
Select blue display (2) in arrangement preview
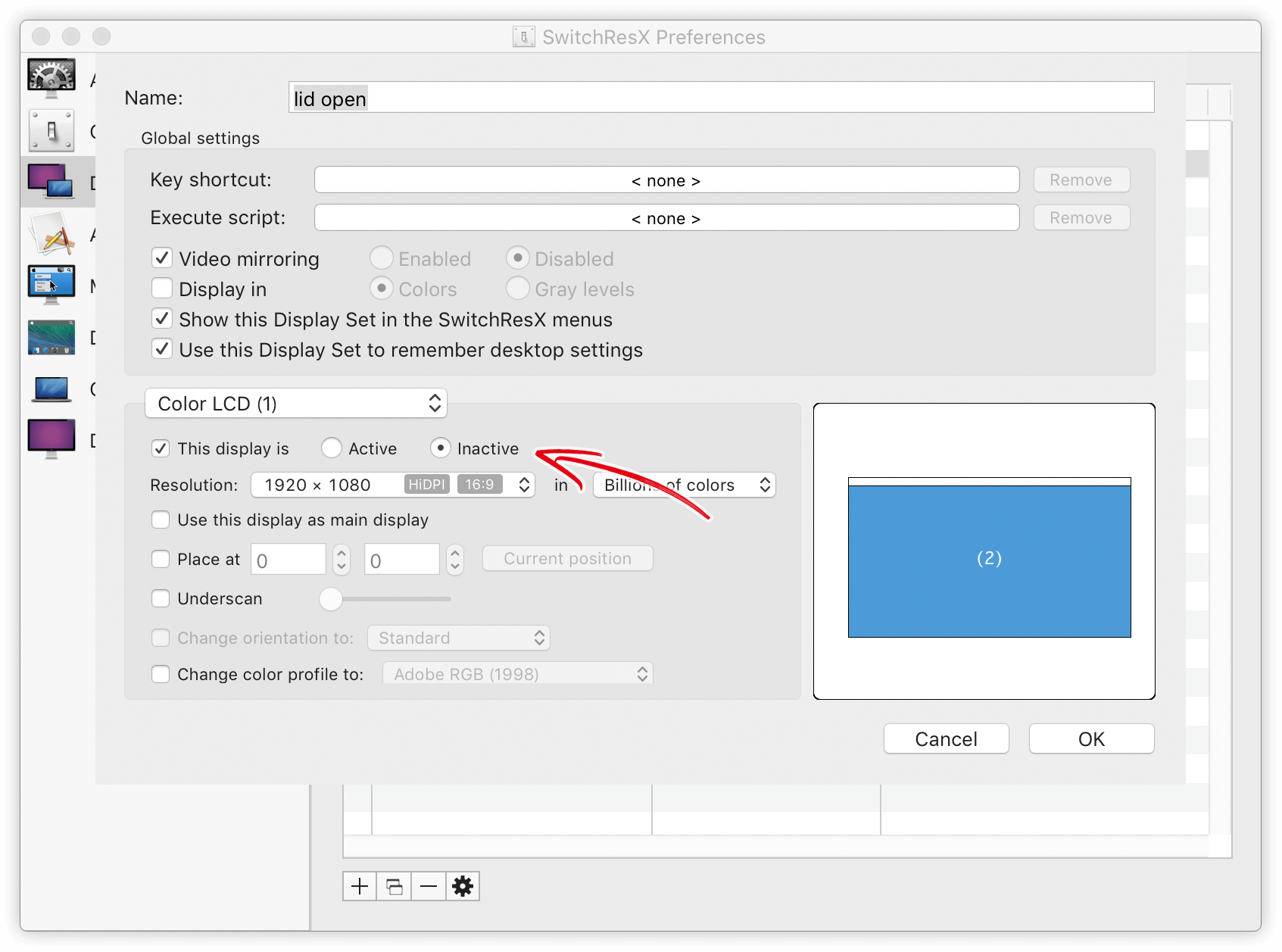tap(990, 558)
